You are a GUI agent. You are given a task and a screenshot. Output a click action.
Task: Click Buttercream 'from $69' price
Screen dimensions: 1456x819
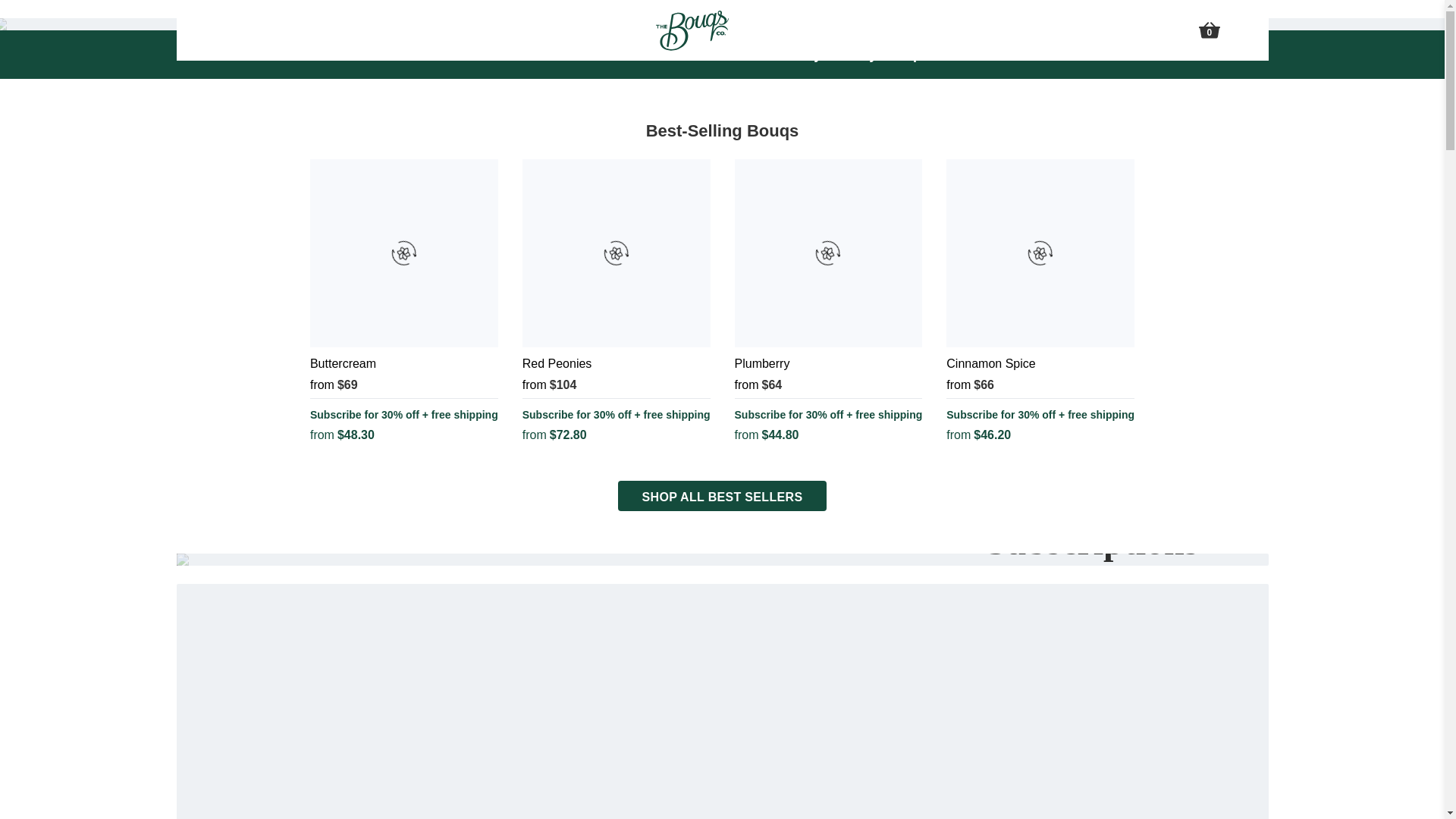pos(334,385)
